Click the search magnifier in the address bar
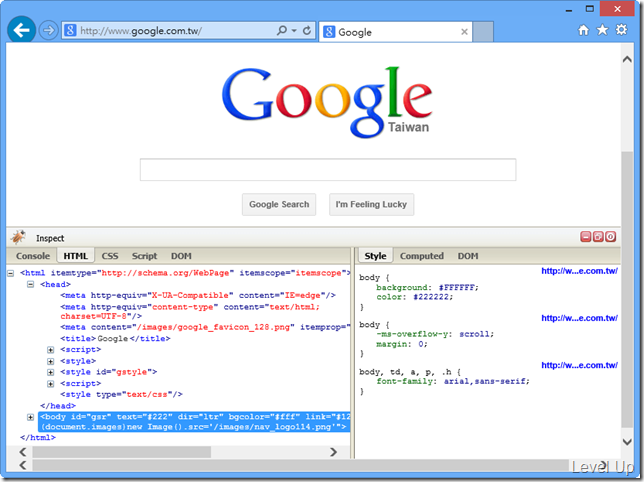Screen dimensions: 644x482 (282, 30)
